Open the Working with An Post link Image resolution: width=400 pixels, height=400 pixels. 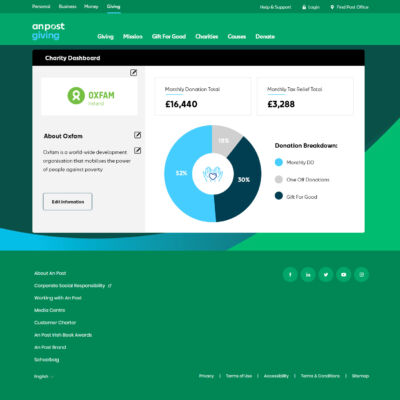click(x=58, y=298)
